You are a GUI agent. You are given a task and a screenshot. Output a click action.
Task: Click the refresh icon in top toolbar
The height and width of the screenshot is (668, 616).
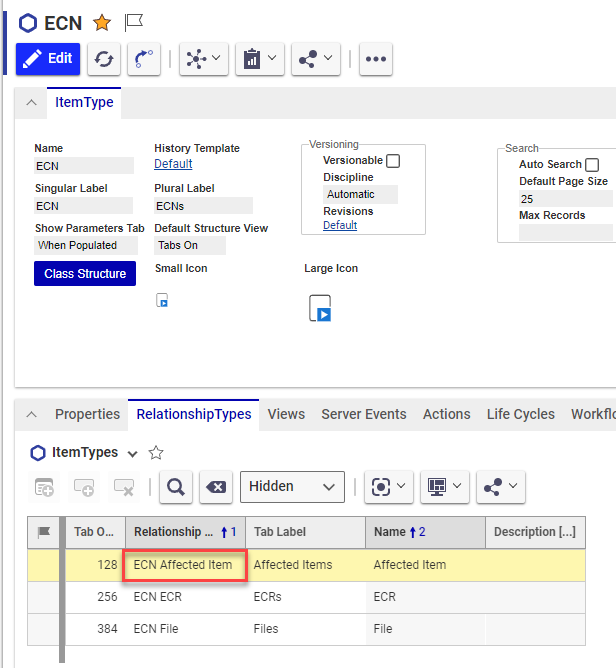(104, 59)
